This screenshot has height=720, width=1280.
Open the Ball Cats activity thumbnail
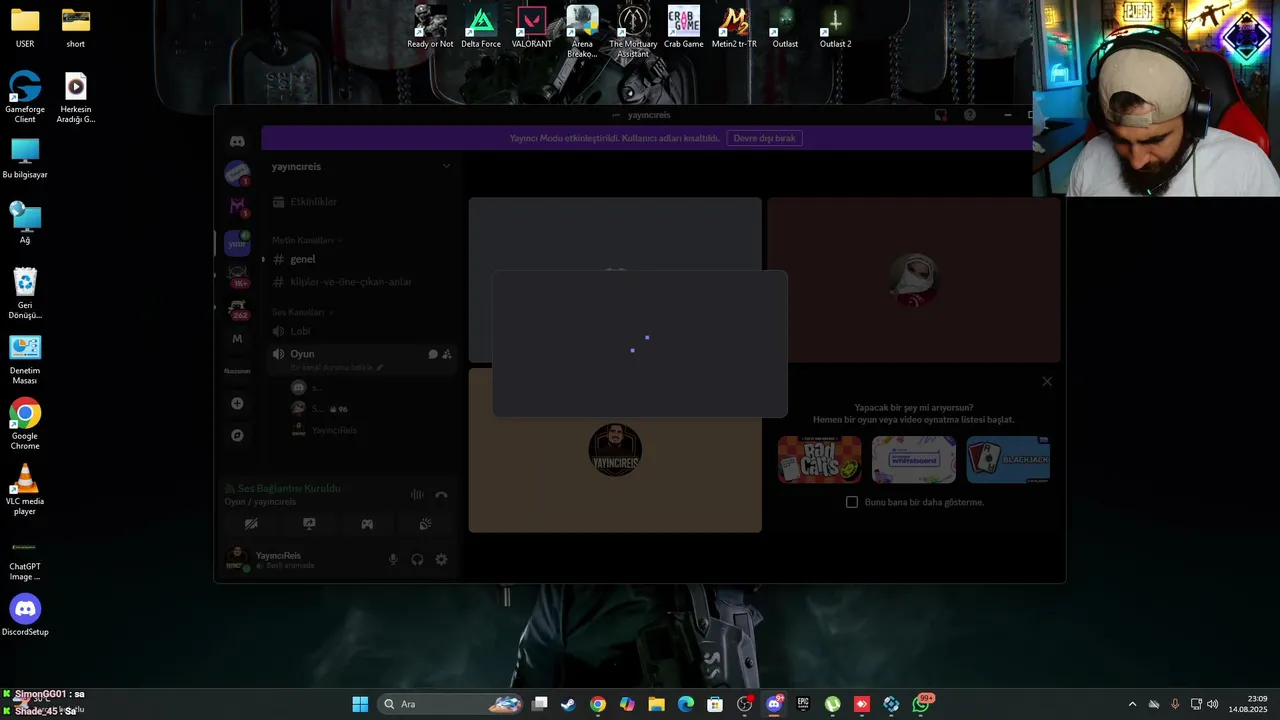(819, 460)
